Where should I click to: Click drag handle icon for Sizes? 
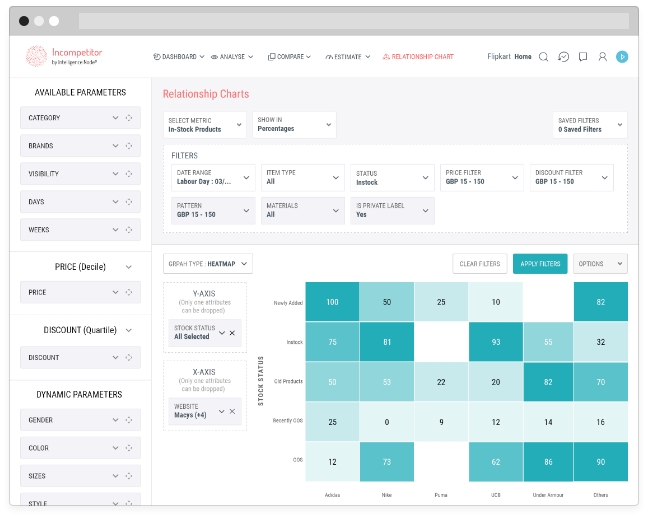[x=129, y=476]
